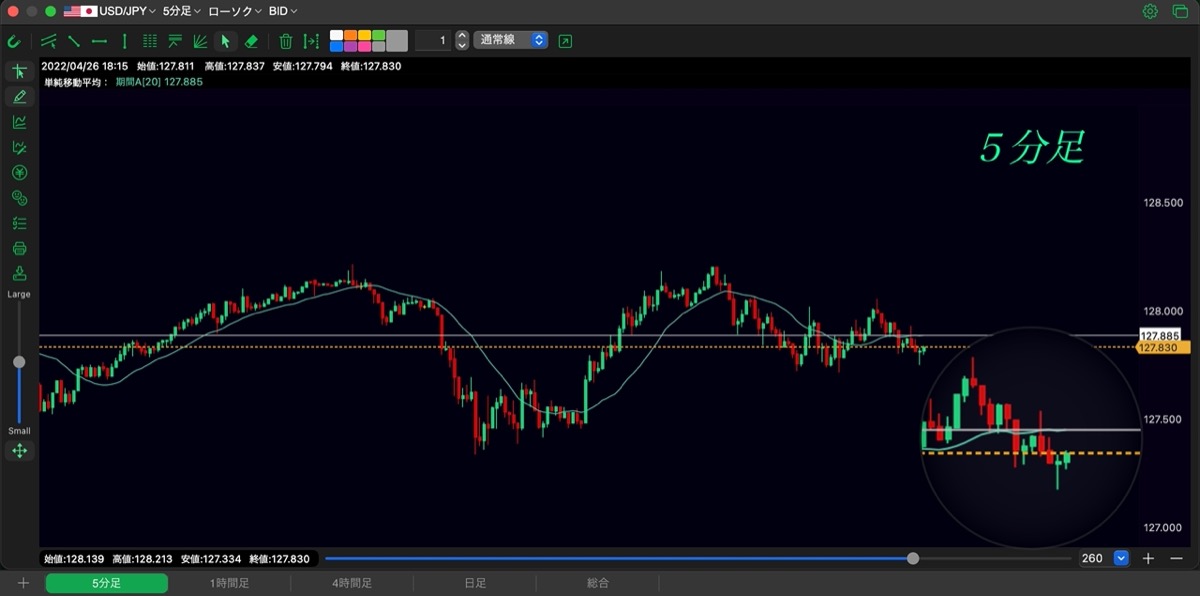Zoom in chart with plus button
Screen dimensions: 1200x596
pos(1149,558)
